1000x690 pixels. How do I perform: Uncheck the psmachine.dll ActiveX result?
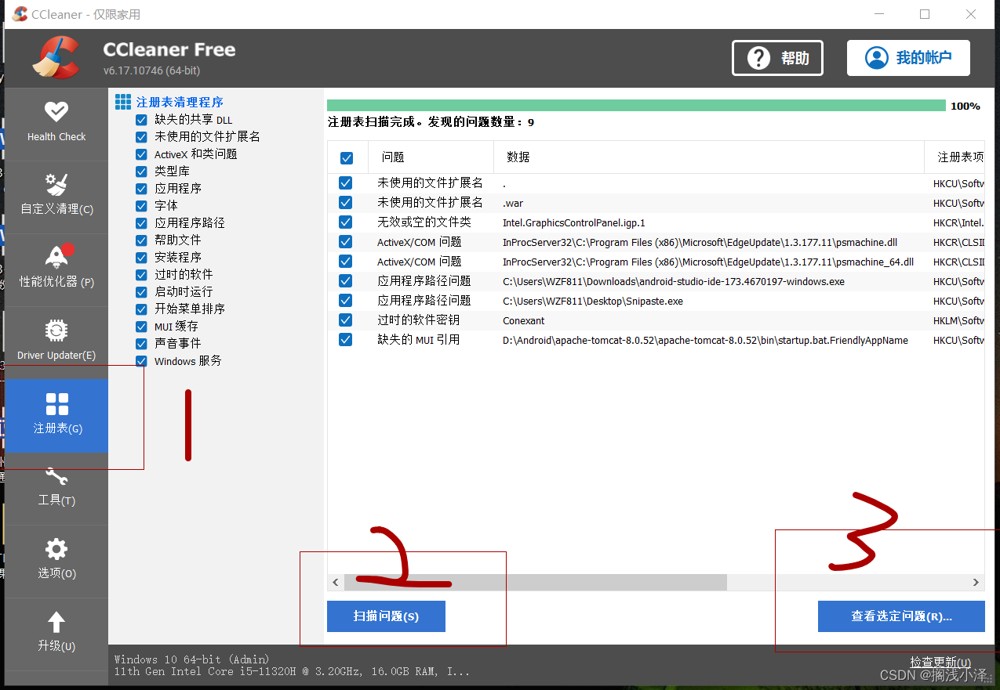pos(346,242)
